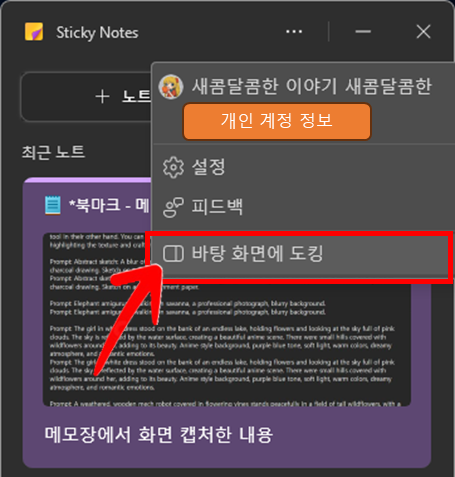Screen dimensions: 455x477
Task: Open the captured screenshot thumbnail in the note
Action: click(x=227, y=319)
